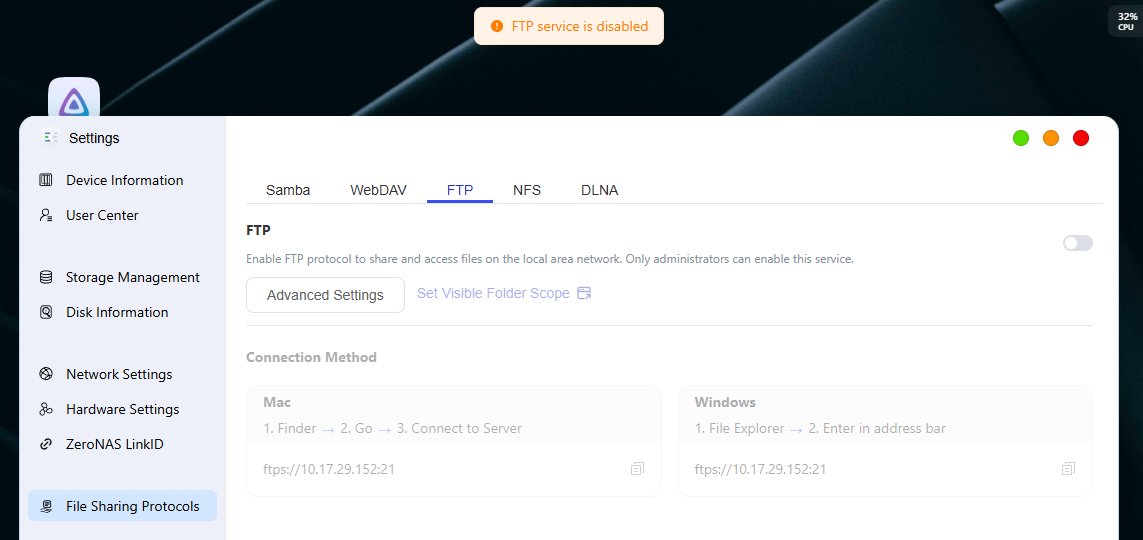Click the Storage Management database icon
Screen dimensions: 1143x540
46,277
